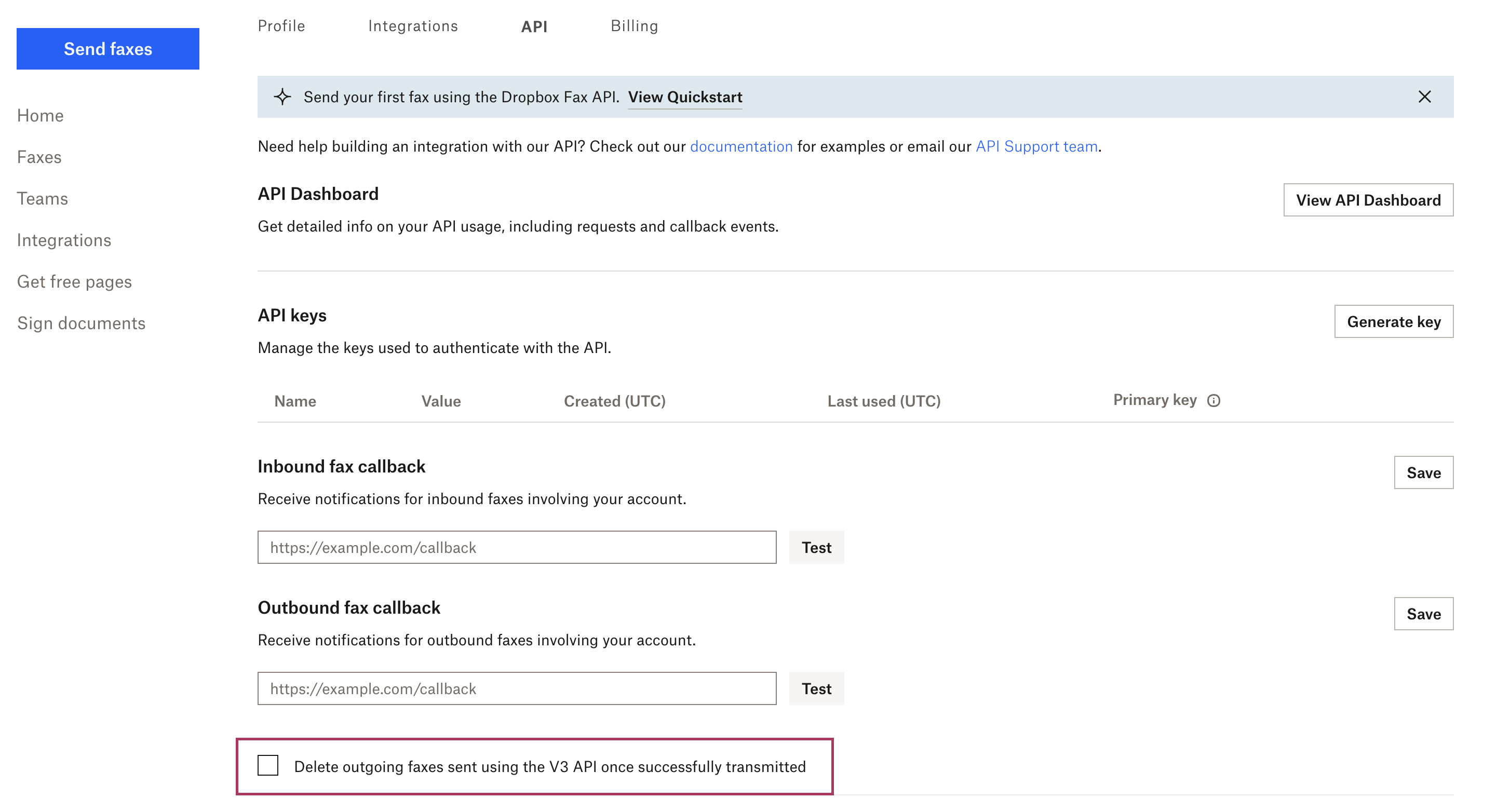The width and height of the screenshot is (1510, 812).
Task: Select Get free pages in the sidebar
Action: point(74,281)
